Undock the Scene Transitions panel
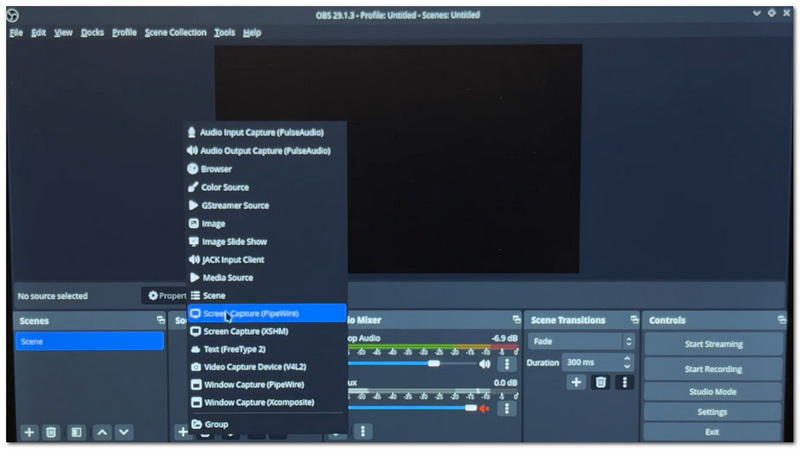The width and height of the screenshot is (800, 449). pos(634,319)
